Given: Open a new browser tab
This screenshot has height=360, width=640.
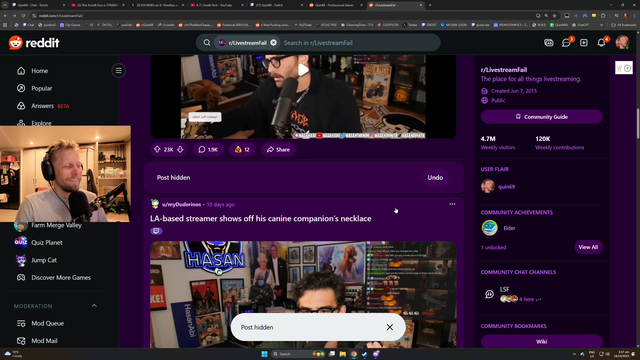Looking at the screenshot, I should pos(430,5).
